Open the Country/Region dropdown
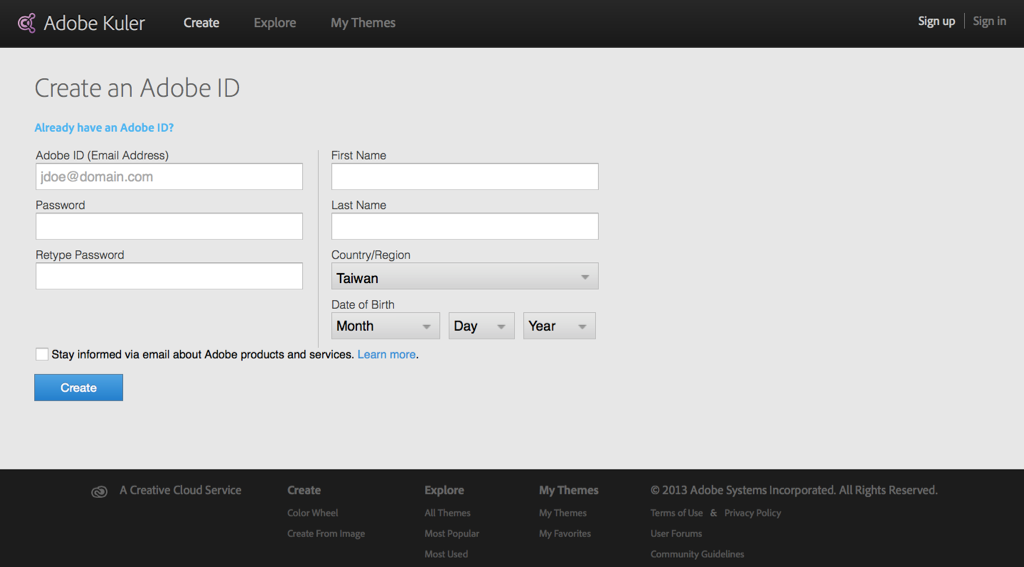 pyautogui.click(x=464, y=277)
